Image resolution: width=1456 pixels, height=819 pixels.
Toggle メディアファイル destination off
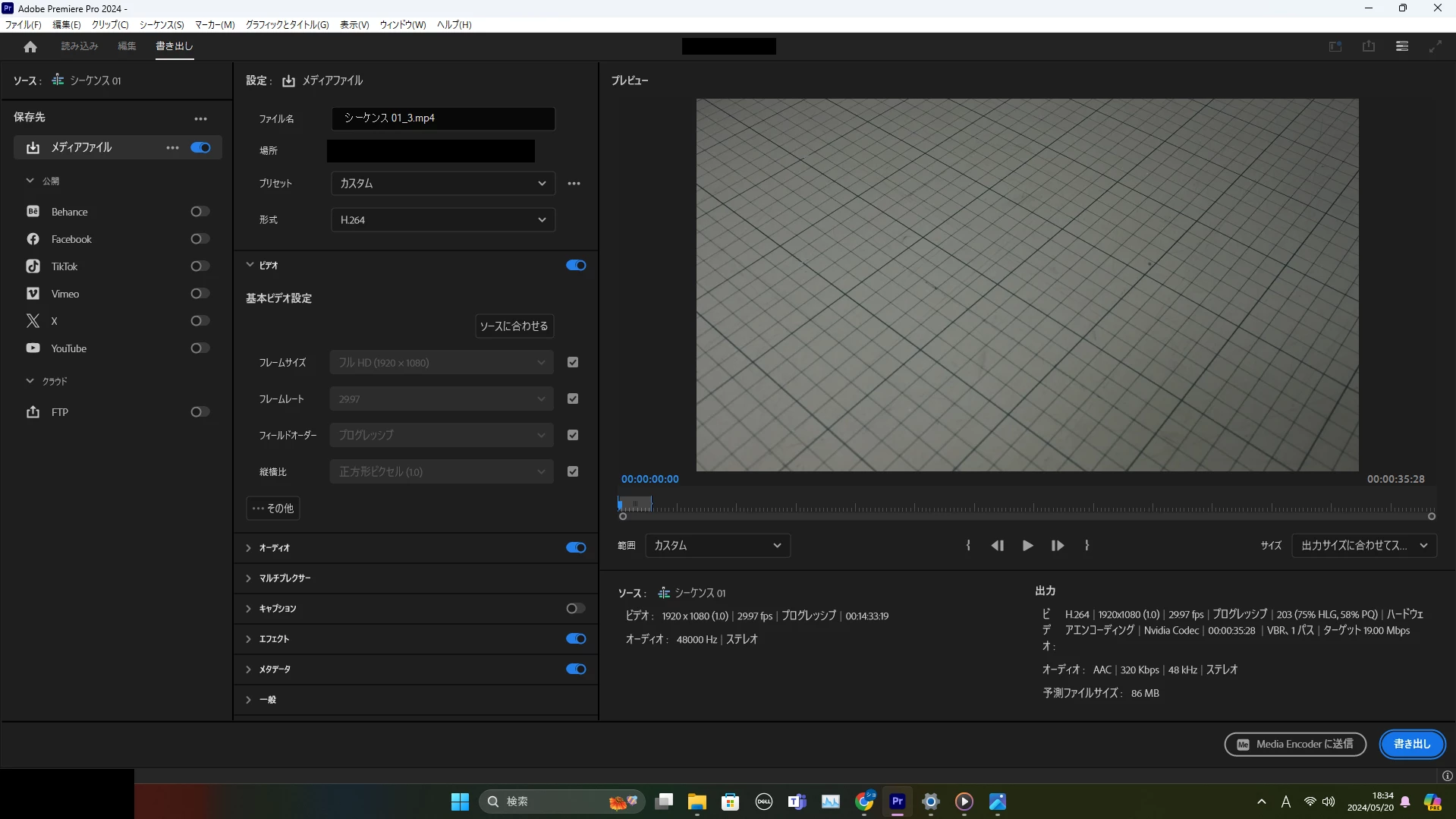201,148
